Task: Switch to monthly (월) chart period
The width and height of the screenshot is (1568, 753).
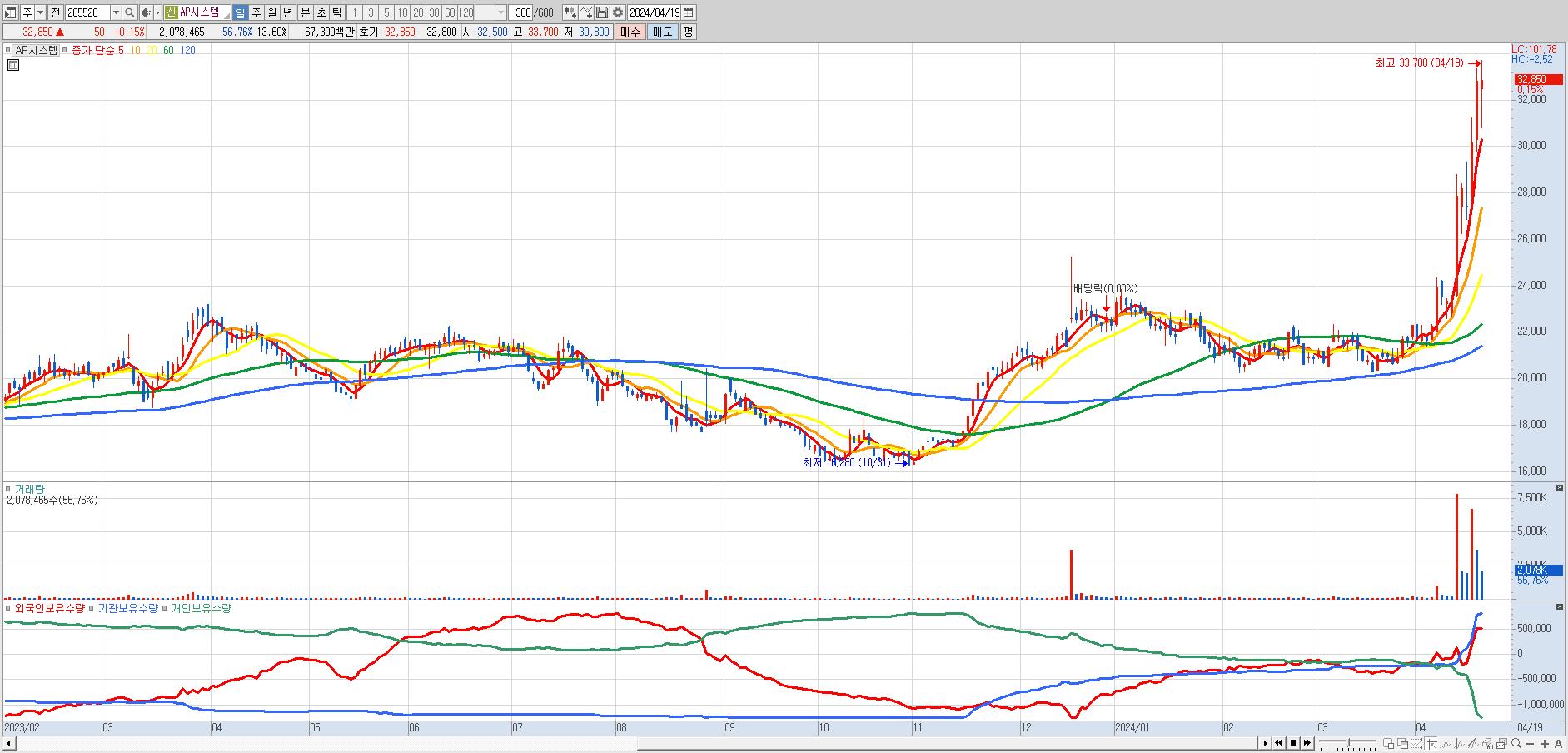Action: coord(271,12)
